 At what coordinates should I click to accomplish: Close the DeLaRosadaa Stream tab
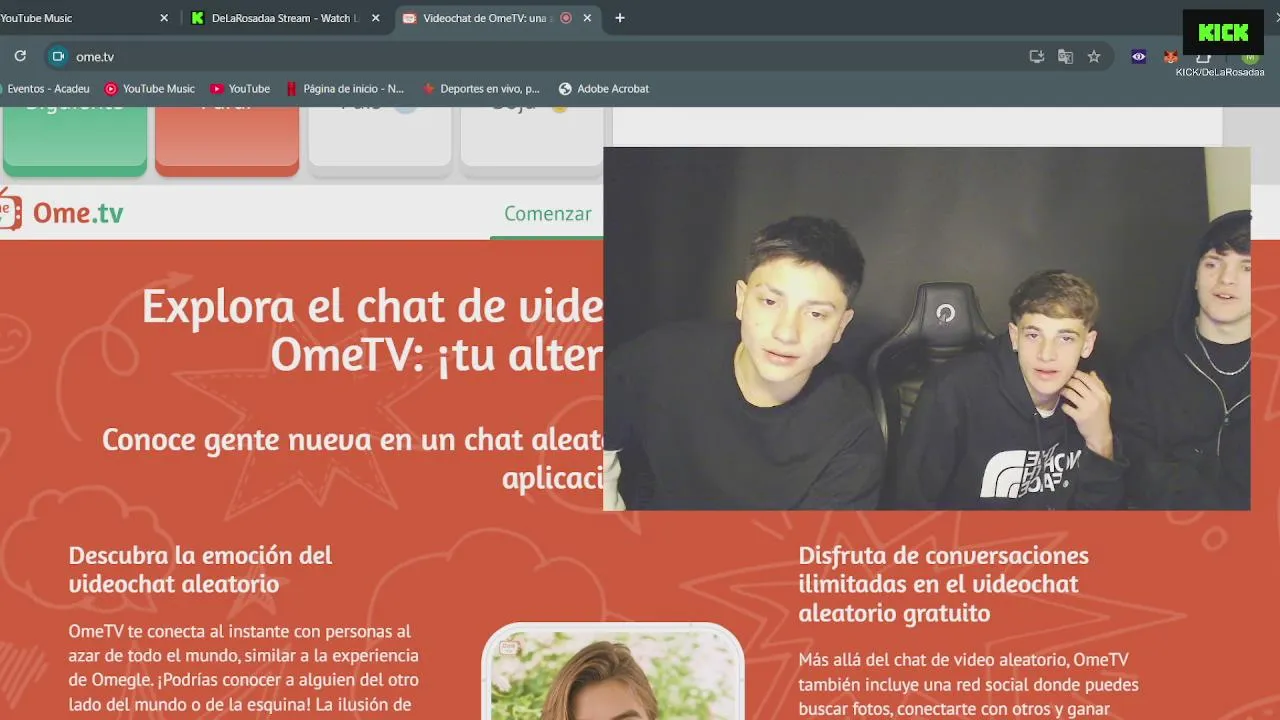coord(376,18)
